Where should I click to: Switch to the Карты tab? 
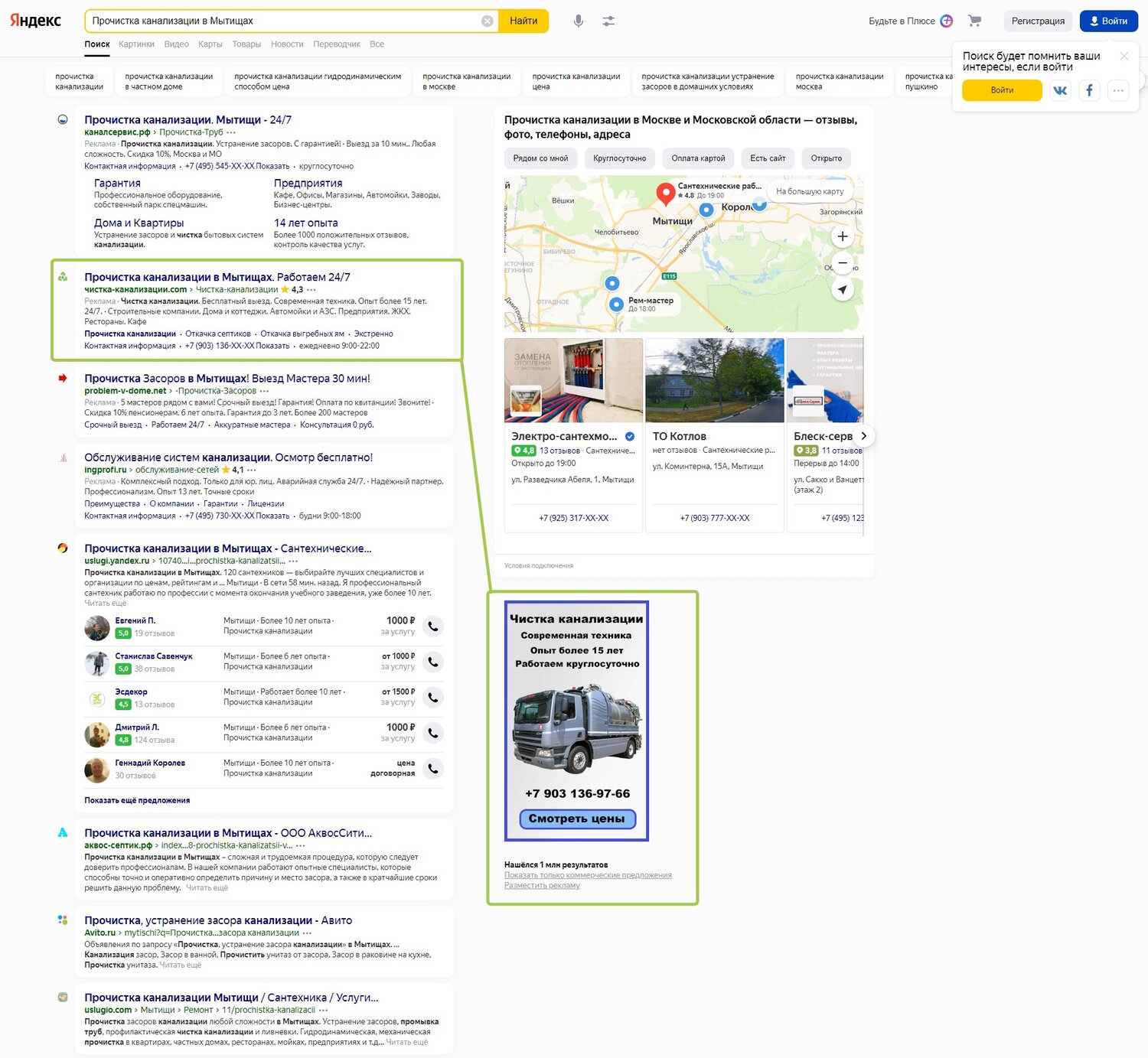[x=210, y=44]
